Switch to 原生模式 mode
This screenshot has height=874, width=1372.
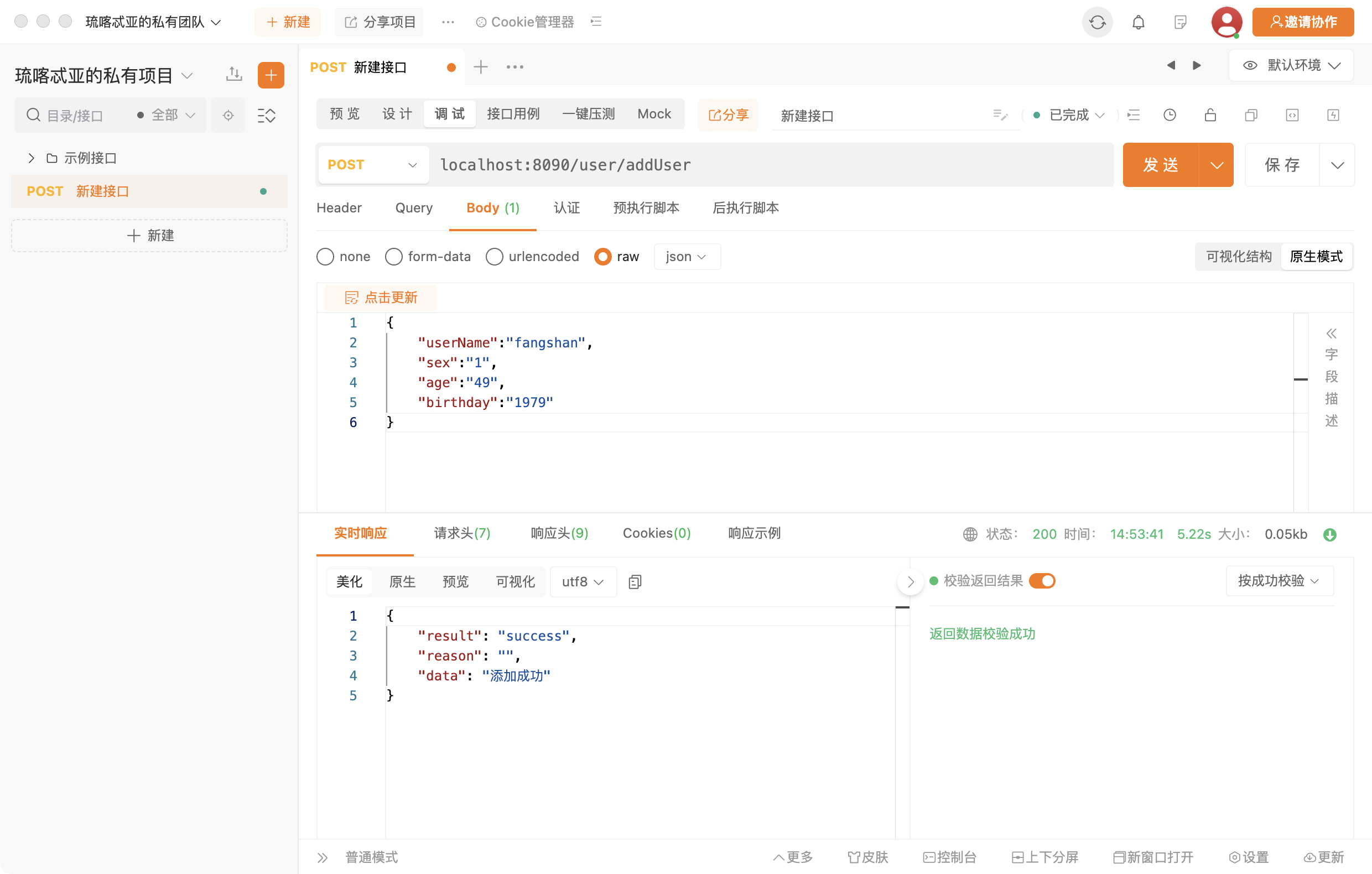[x=1316, y=257]
